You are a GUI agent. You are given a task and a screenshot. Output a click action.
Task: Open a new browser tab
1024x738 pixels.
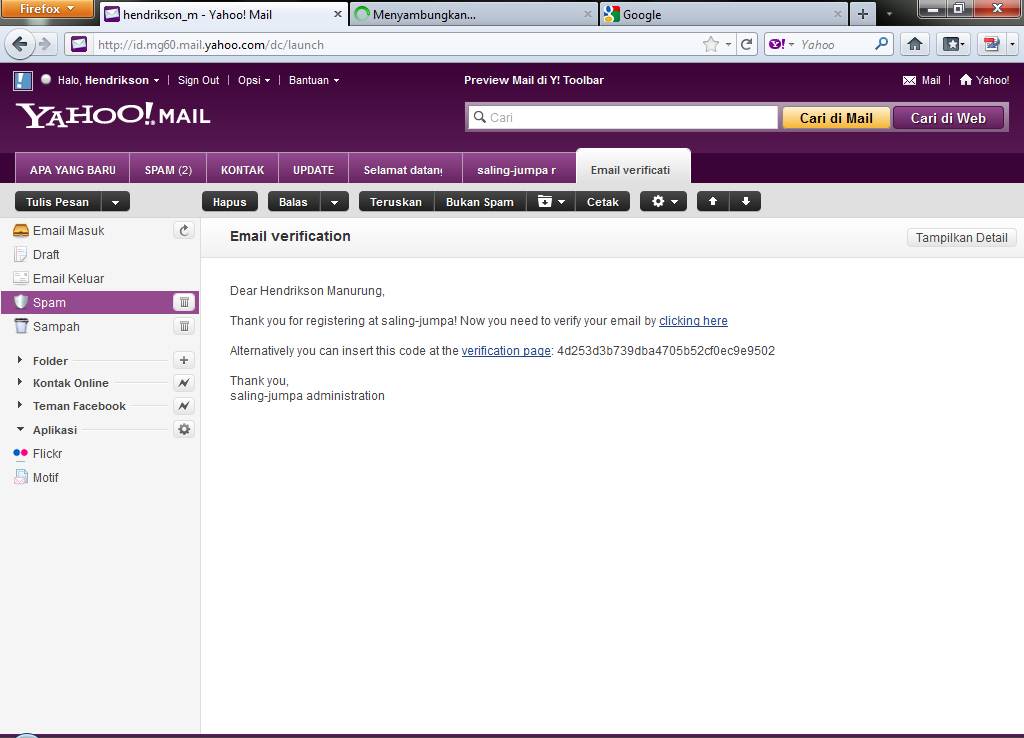[x=863, y=14]
